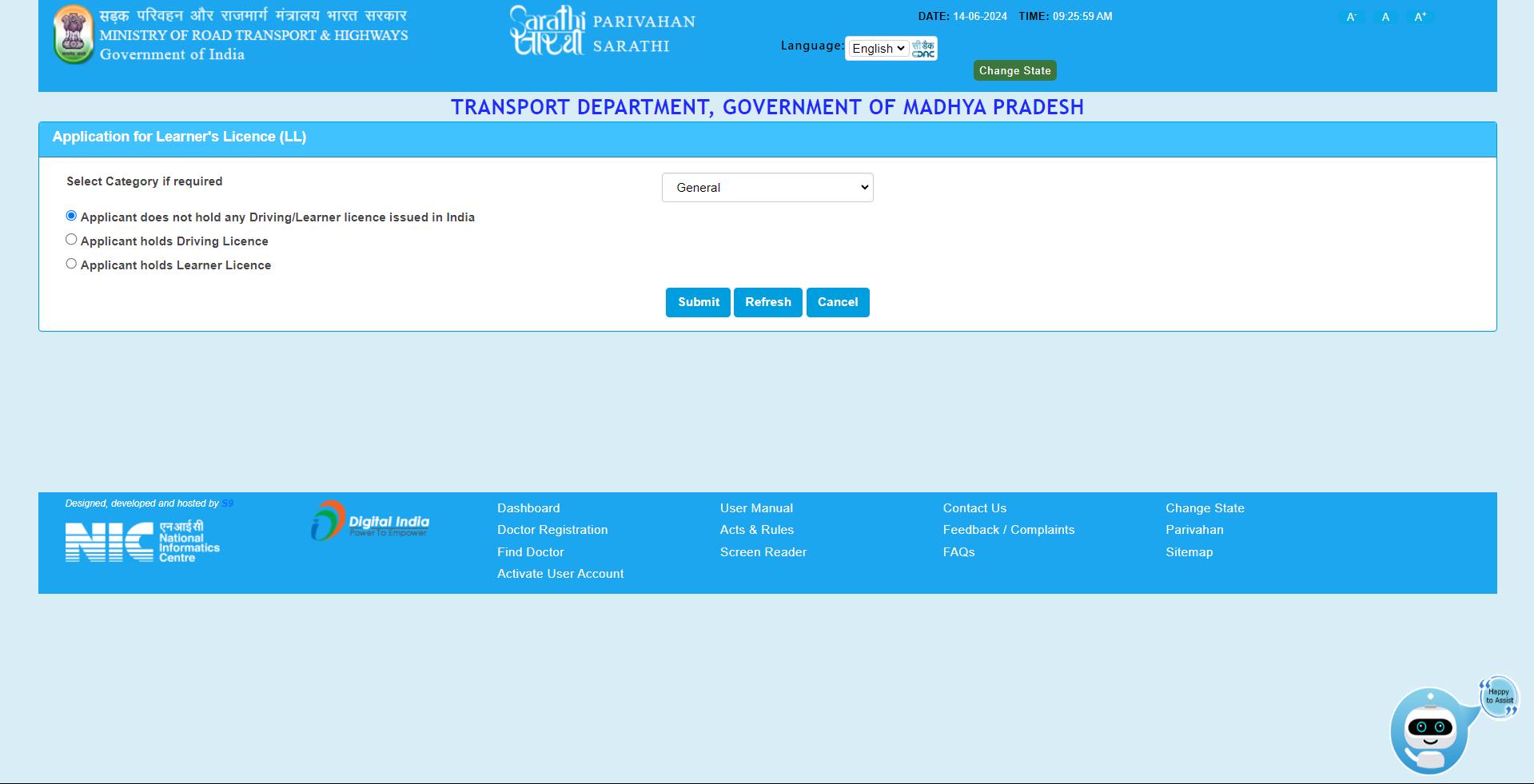
Task: Click the green Change State button
Action: tap(1015, 70)
